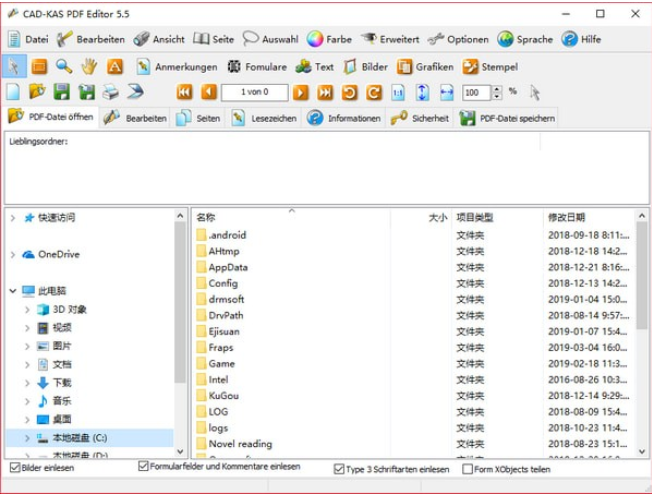Screen dimensions: 652x495
Task: Select the Novel reading folder
Action: click(x=234, y=444)
